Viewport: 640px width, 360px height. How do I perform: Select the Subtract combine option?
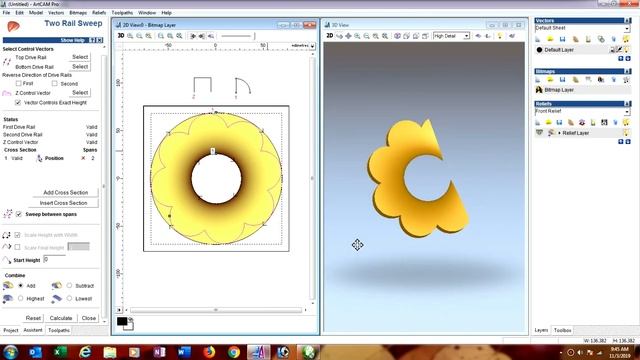pyautogui.click(x=69, y=286)
